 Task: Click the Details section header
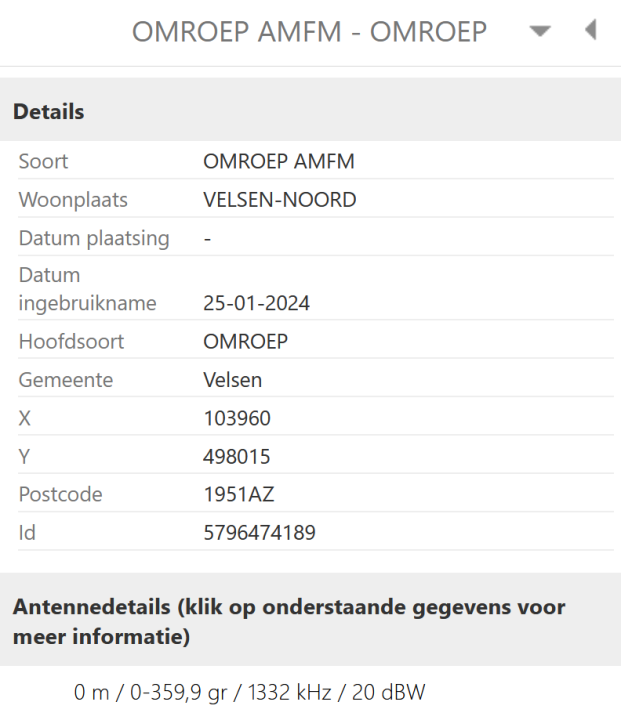(x=48, y=112)
